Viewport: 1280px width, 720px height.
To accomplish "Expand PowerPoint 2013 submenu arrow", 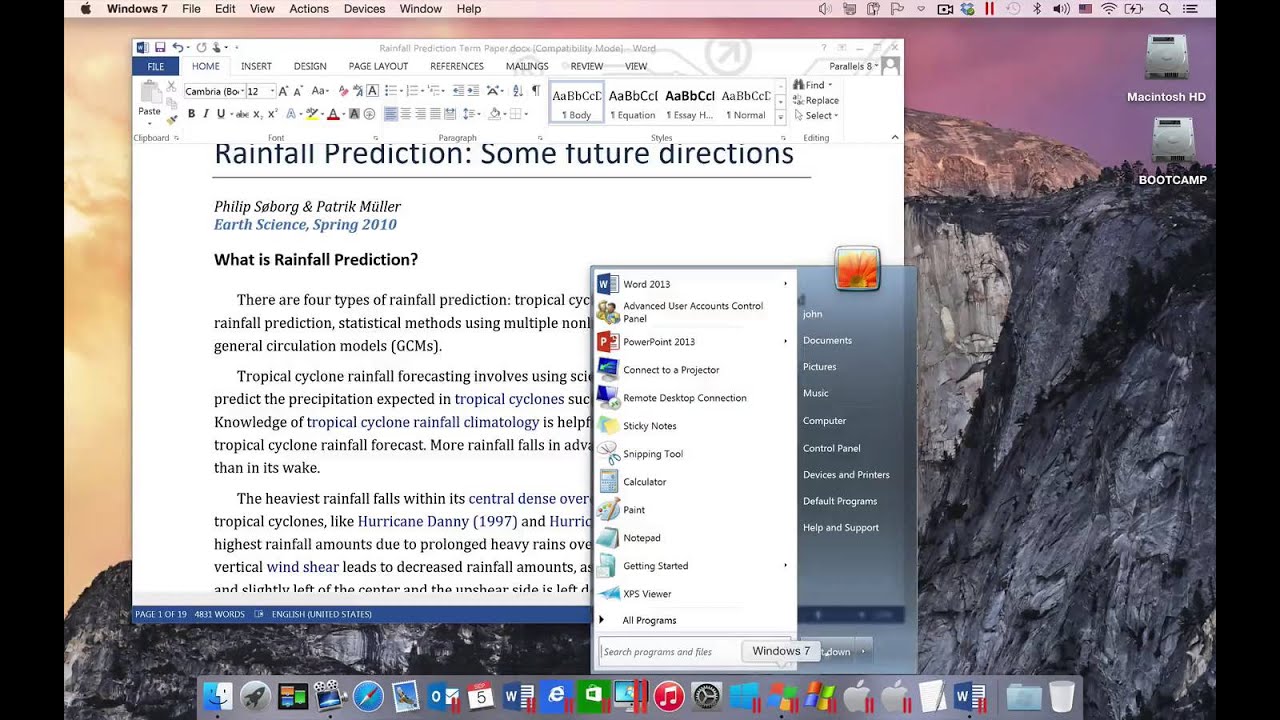I will (785, 342).
